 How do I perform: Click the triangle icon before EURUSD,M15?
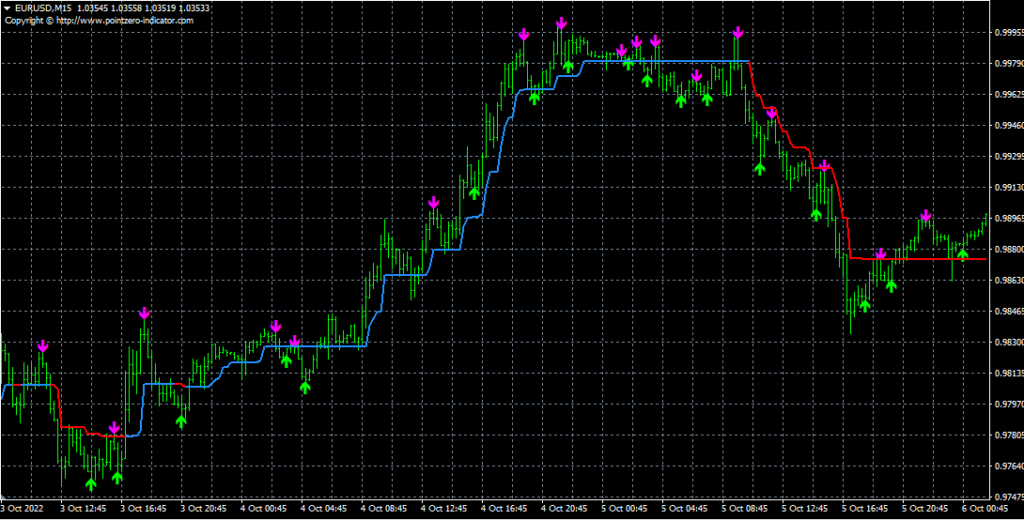(x=8, y=8)
